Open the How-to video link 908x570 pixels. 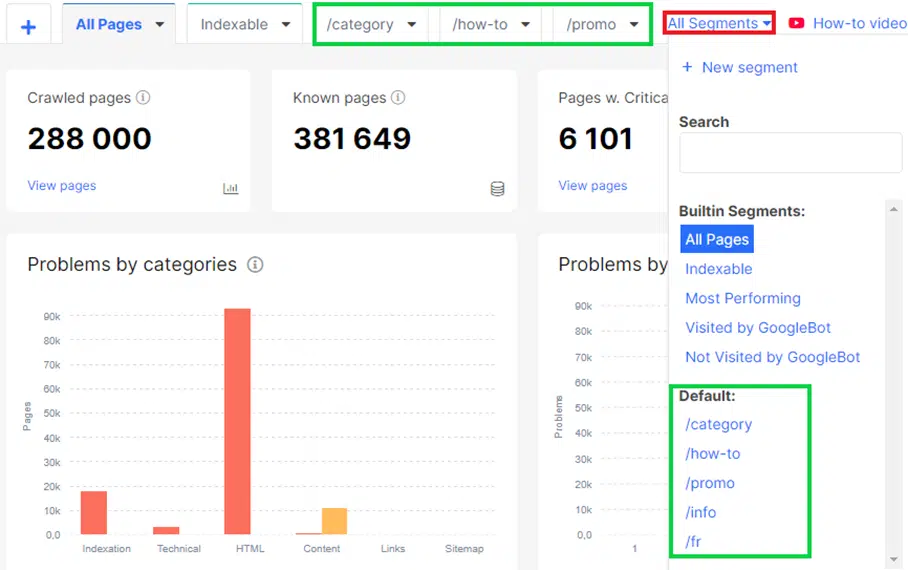point(859,23)
